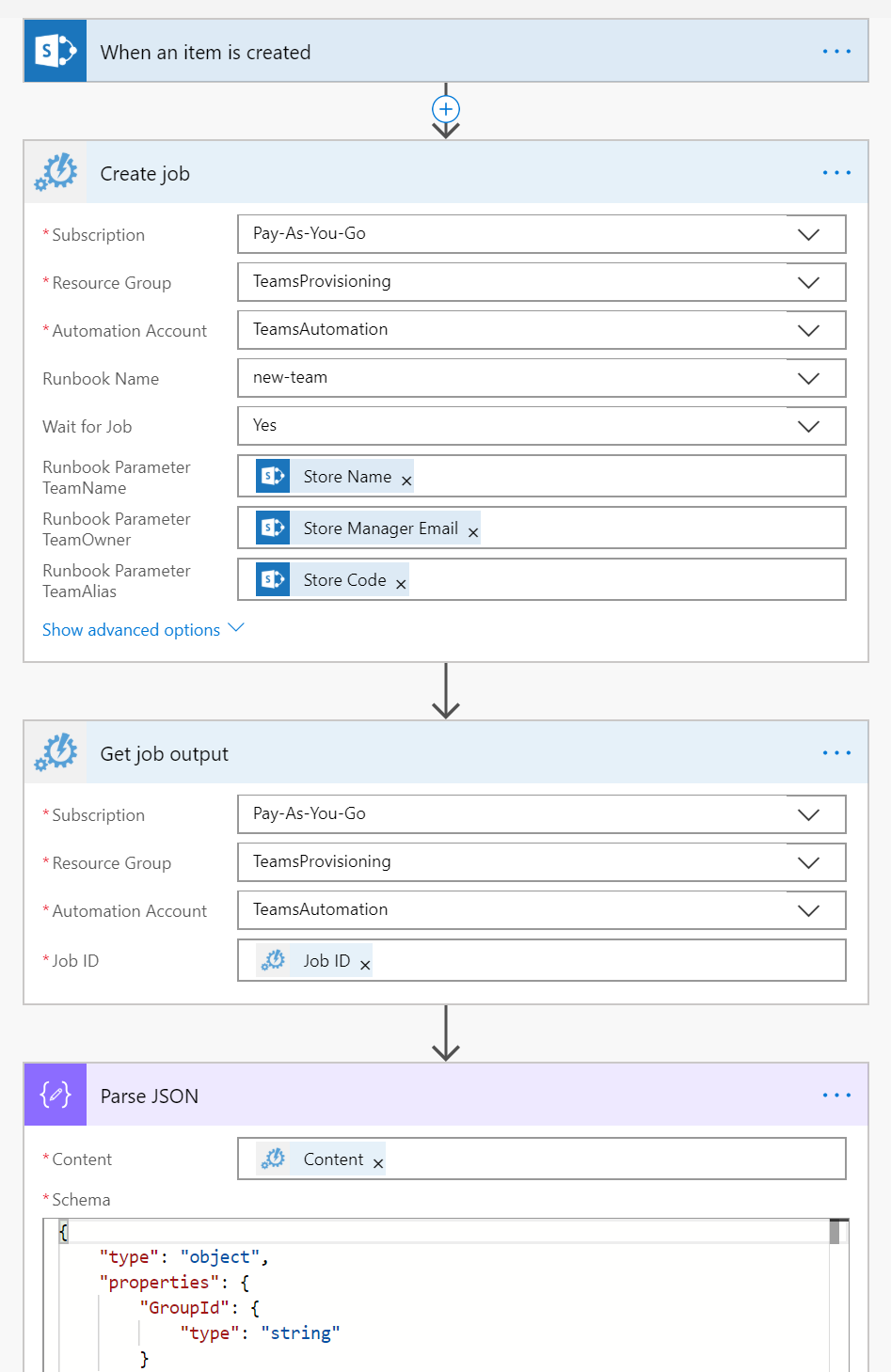Click the Runbook Name label
The width and height of the screenshot is (891, 1372).
[x=101, y=379]
